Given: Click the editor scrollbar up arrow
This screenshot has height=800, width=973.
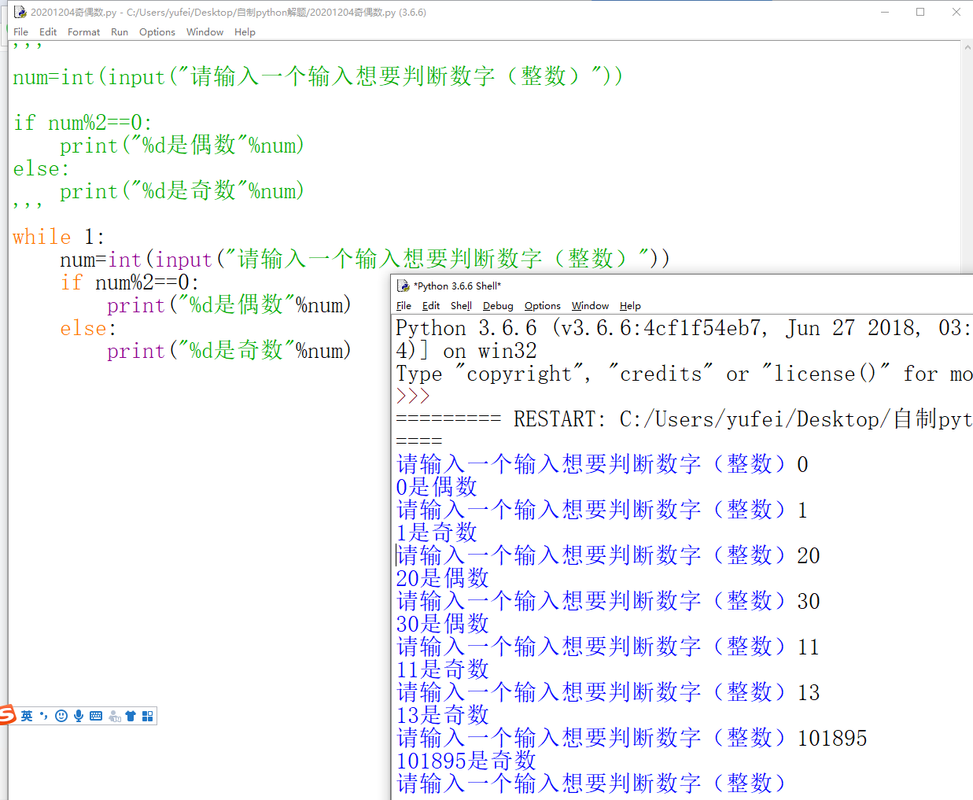Looking at the screenshot, I should pyautogui.click(x=967, y=47).
